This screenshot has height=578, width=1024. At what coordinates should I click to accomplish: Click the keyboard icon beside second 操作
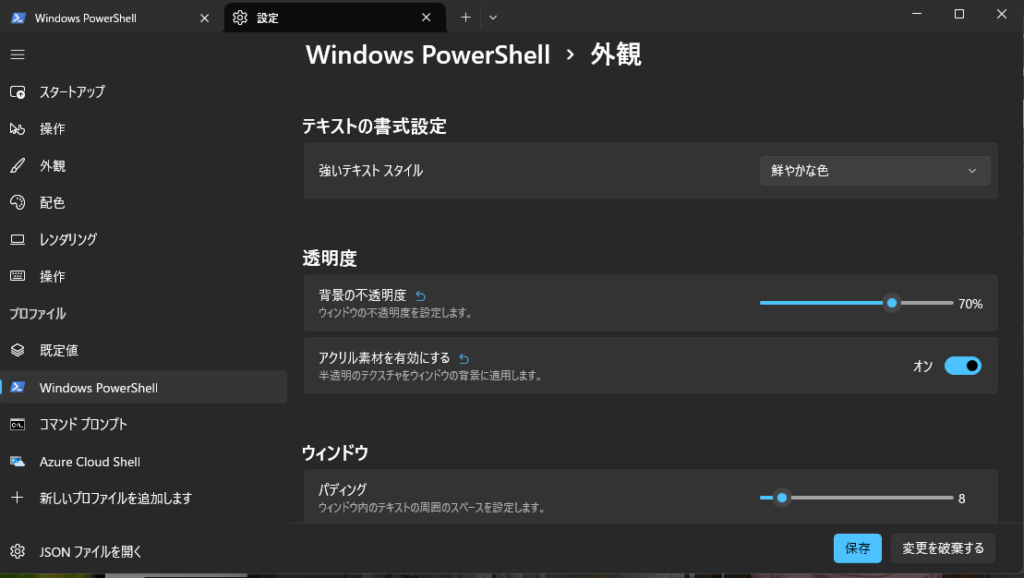(x=18, y=276)
